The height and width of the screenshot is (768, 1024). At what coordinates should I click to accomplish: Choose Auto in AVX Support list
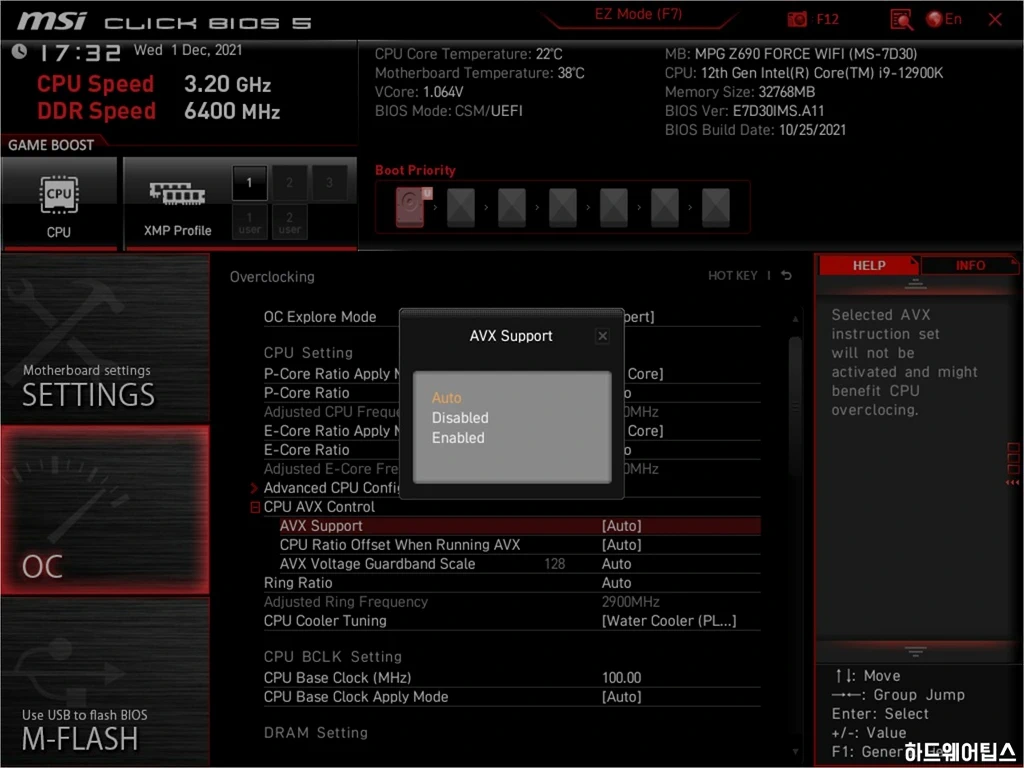coord(447,398)
